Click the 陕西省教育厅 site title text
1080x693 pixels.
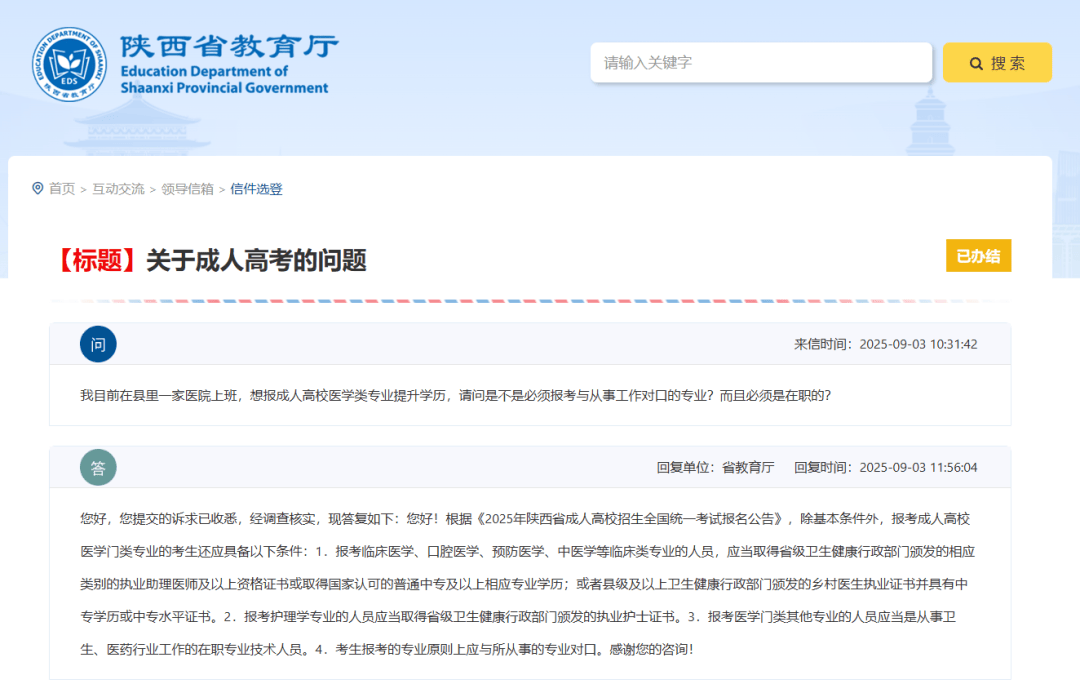coord(229,46)
